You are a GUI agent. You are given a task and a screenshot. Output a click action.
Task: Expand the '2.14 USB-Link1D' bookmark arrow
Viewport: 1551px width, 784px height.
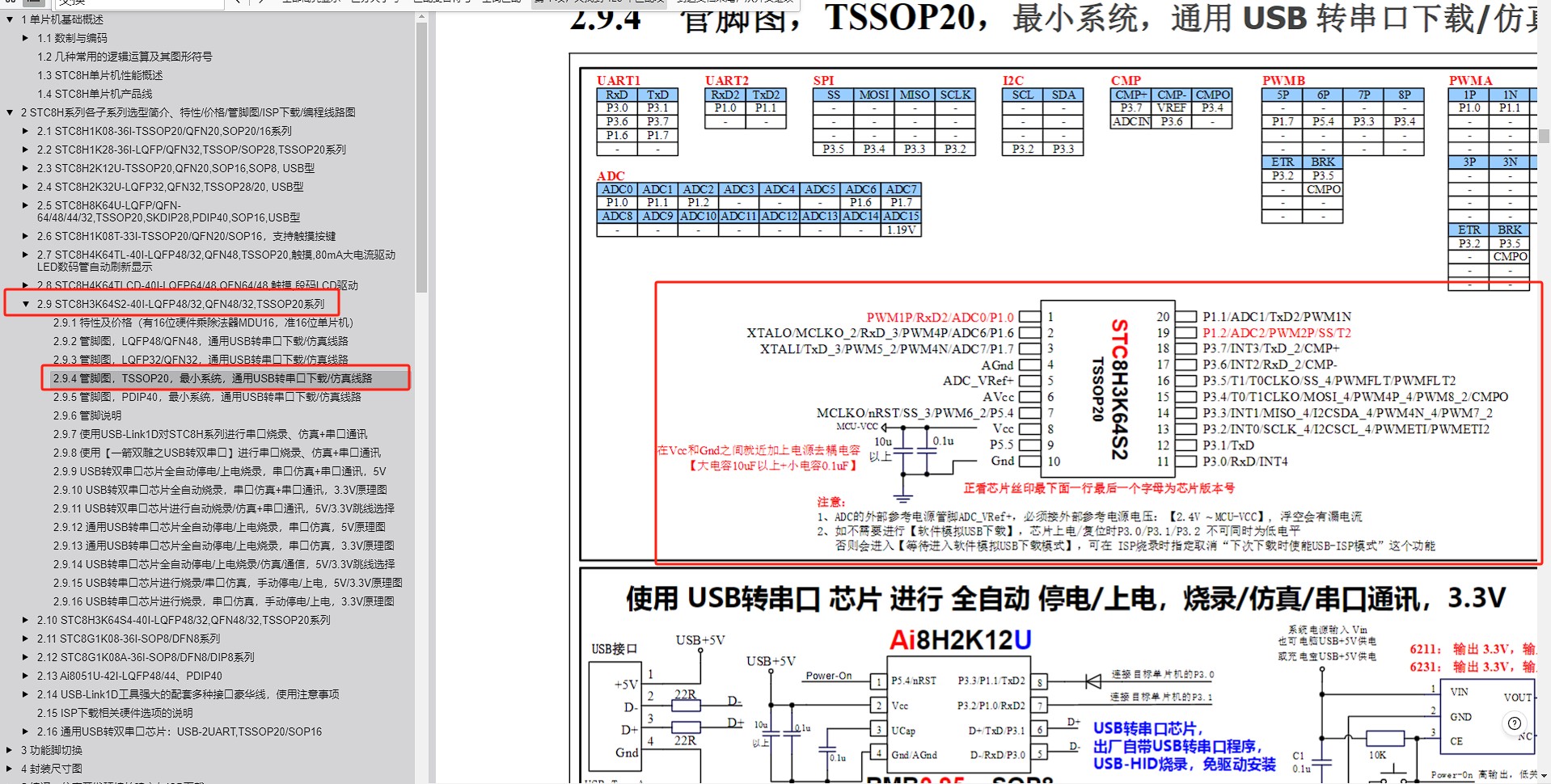click(26, 694)
